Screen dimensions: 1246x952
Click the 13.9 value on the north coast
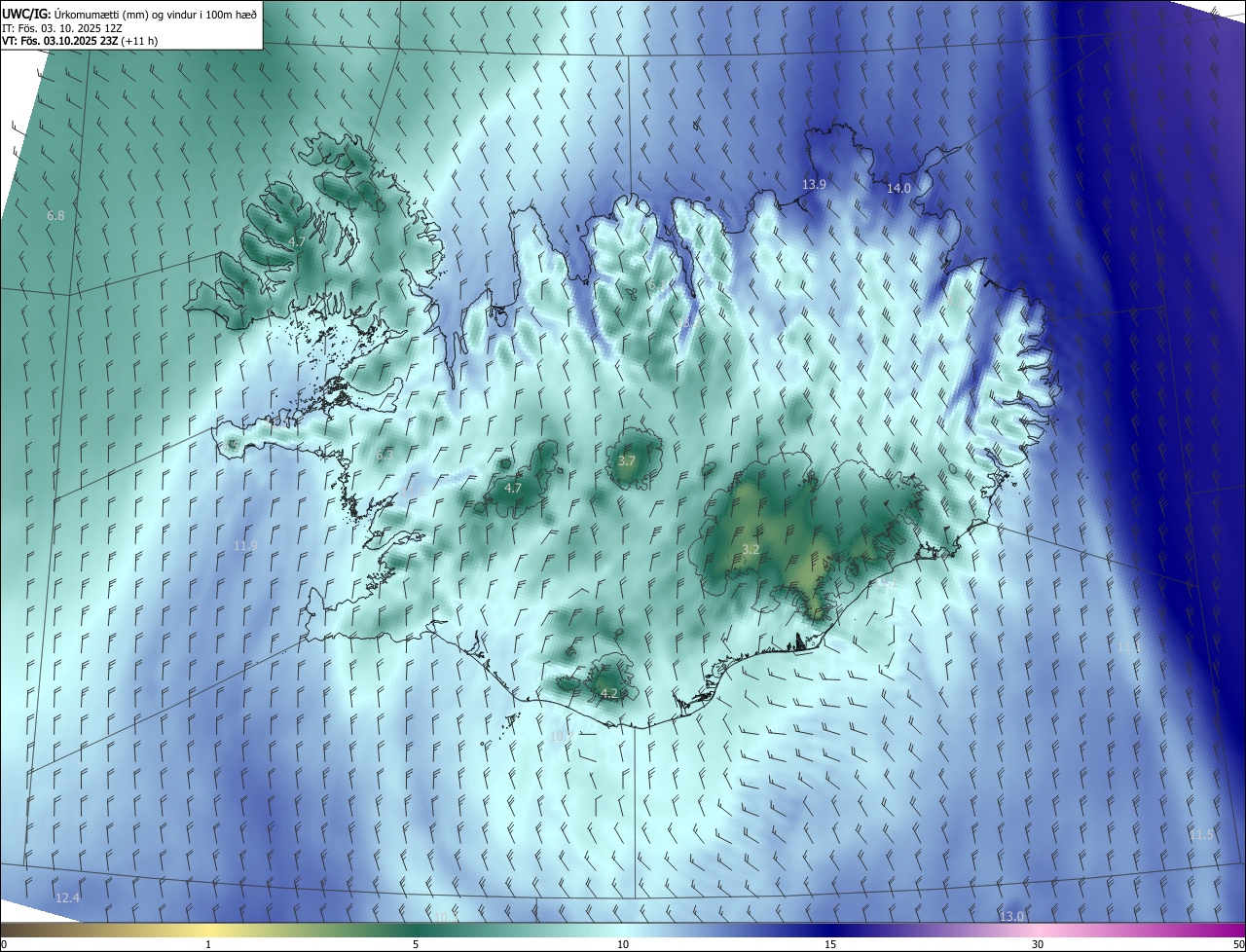814,184
